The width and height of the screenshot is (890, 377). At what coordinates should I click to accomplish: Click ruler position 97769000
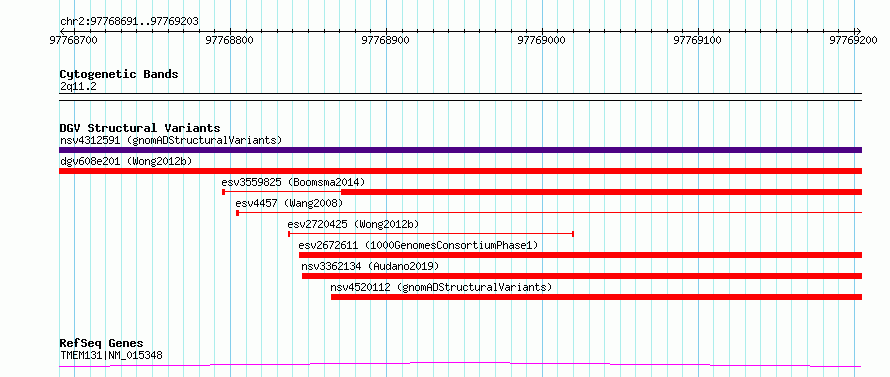click(x=542, y=40)
